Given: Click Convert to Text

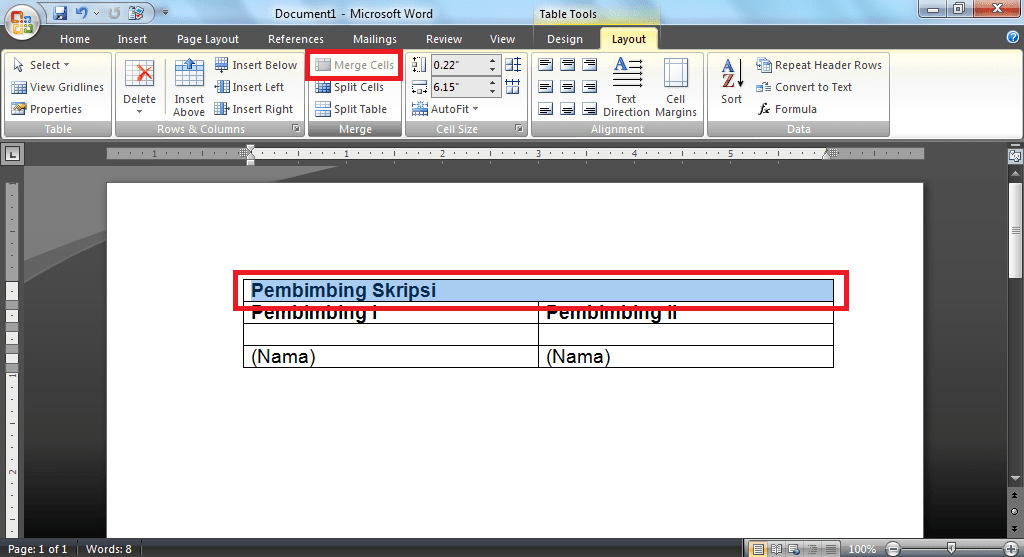Looking at the screenshot, I should [x=804, y=87].
